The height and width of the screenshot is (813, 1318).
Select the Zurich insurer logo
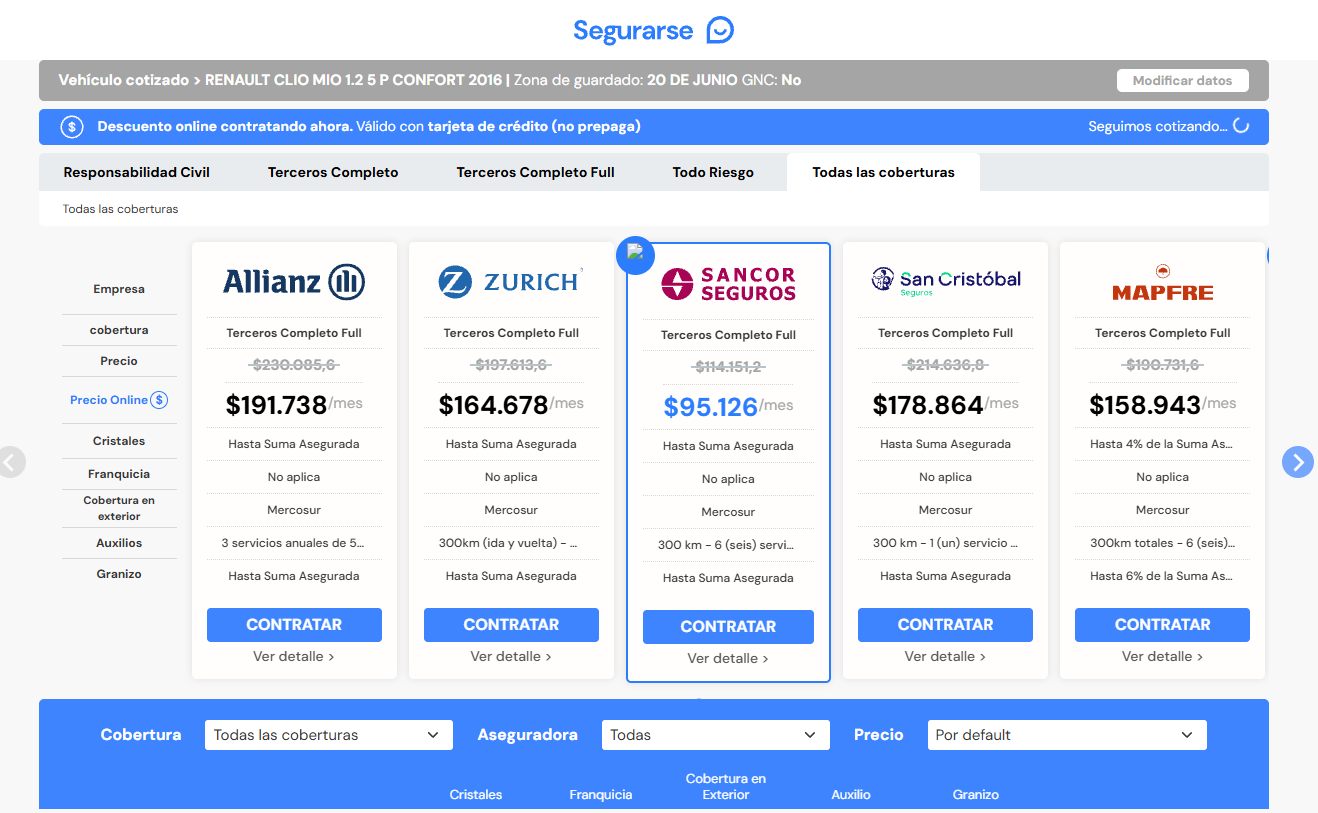[x=510, y=281]
